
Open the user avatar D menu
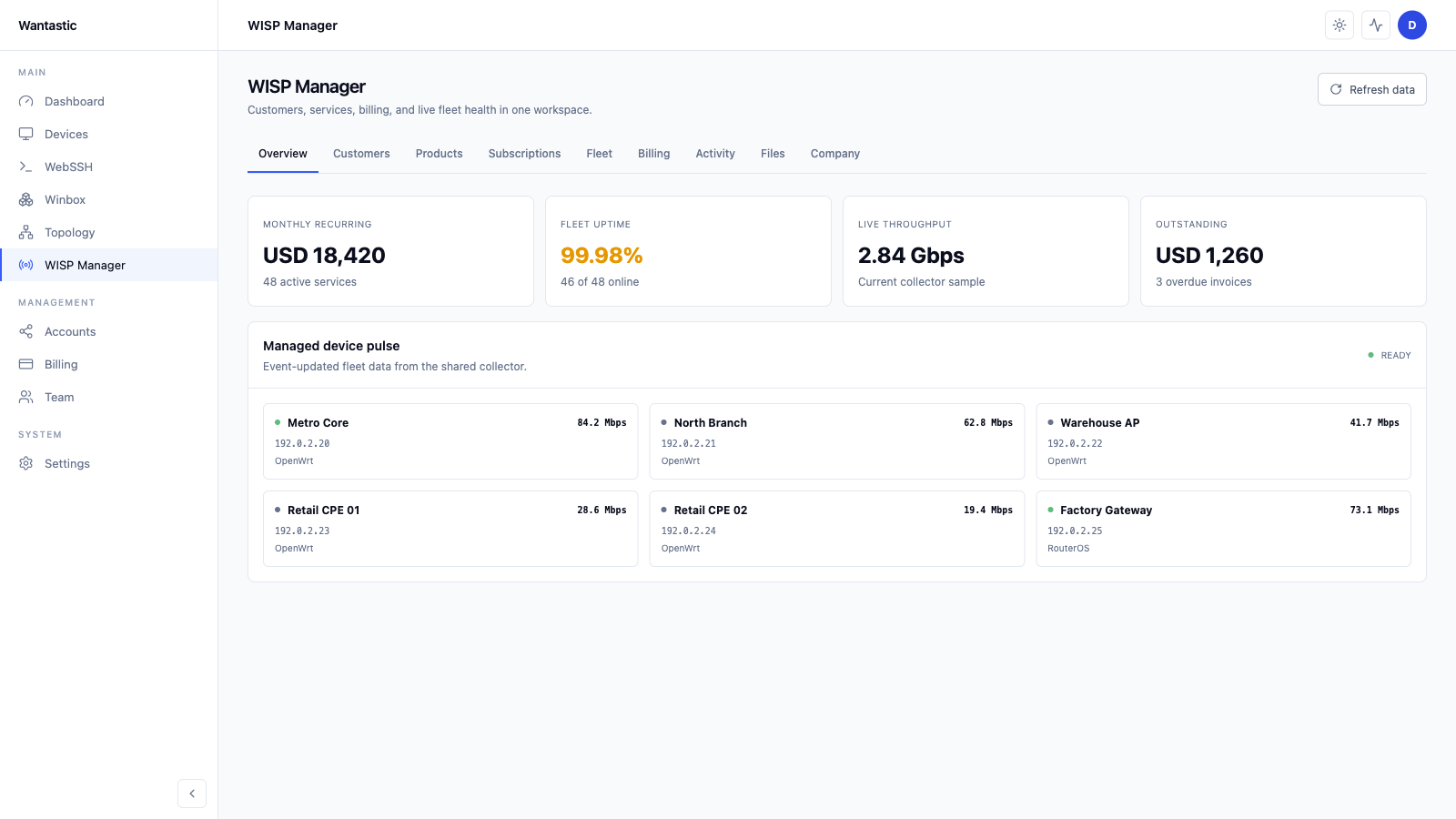(x=1412, y=25)
